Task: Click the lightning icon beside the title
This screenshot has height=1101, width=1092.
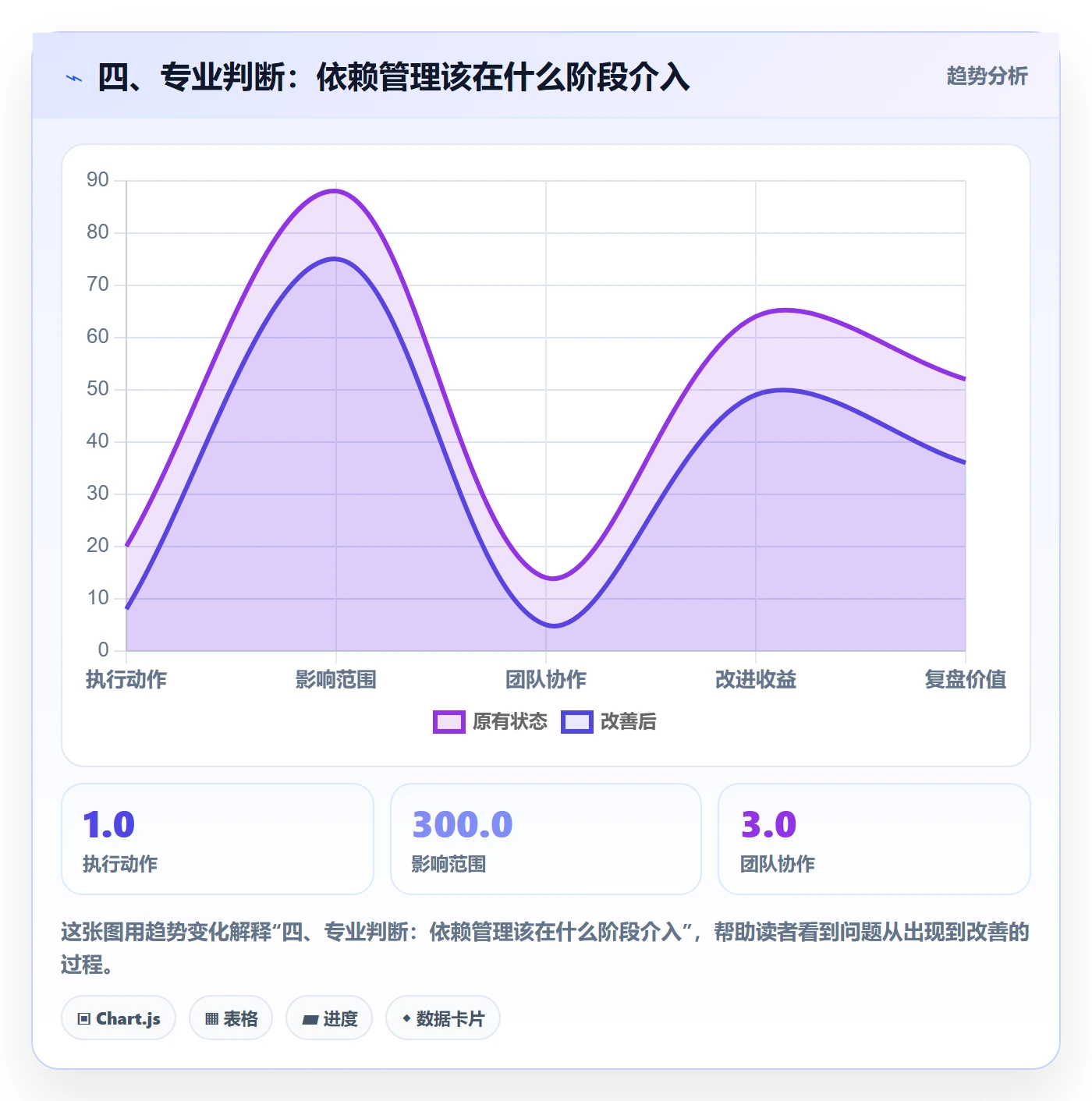Action: (74, 78)
